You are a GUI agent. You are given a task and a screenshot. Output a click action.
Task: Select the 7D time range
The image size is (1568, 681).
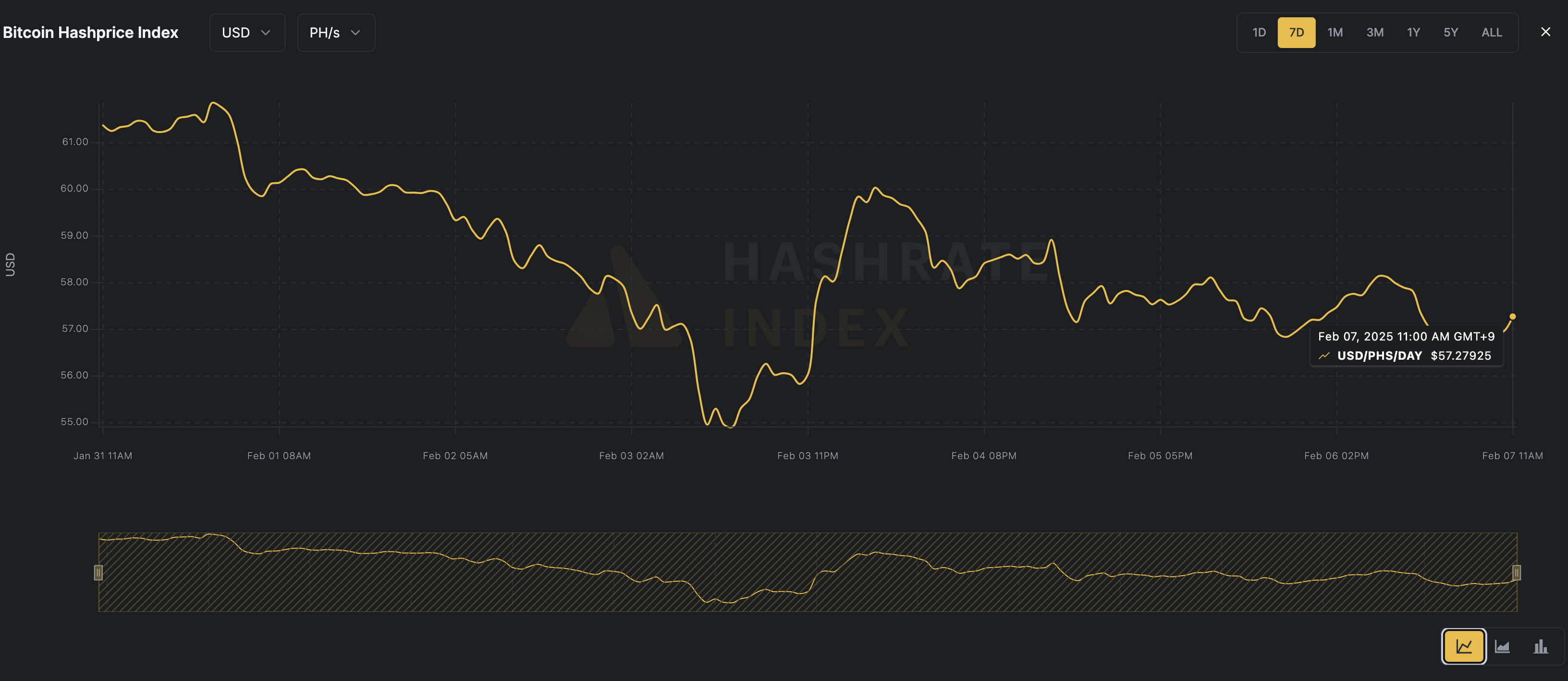pos(1296,33)
